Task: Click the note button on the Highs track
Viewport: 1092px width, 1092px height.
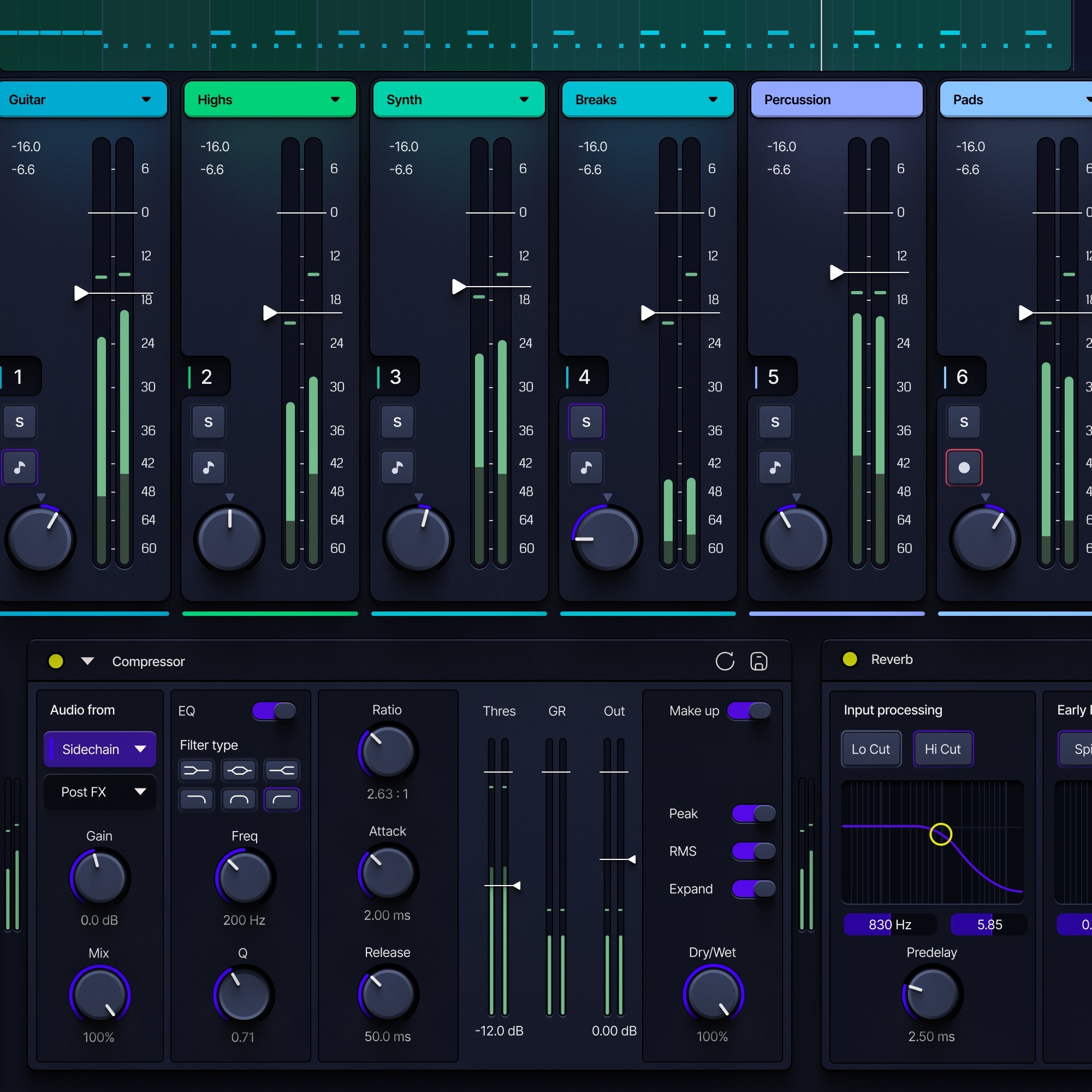Action: (209, 467)
